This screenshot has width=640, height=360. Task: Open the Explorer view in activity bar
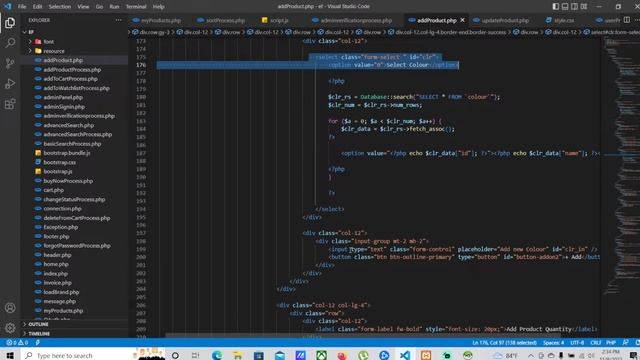pyautogui.click(x=10, y=23)
